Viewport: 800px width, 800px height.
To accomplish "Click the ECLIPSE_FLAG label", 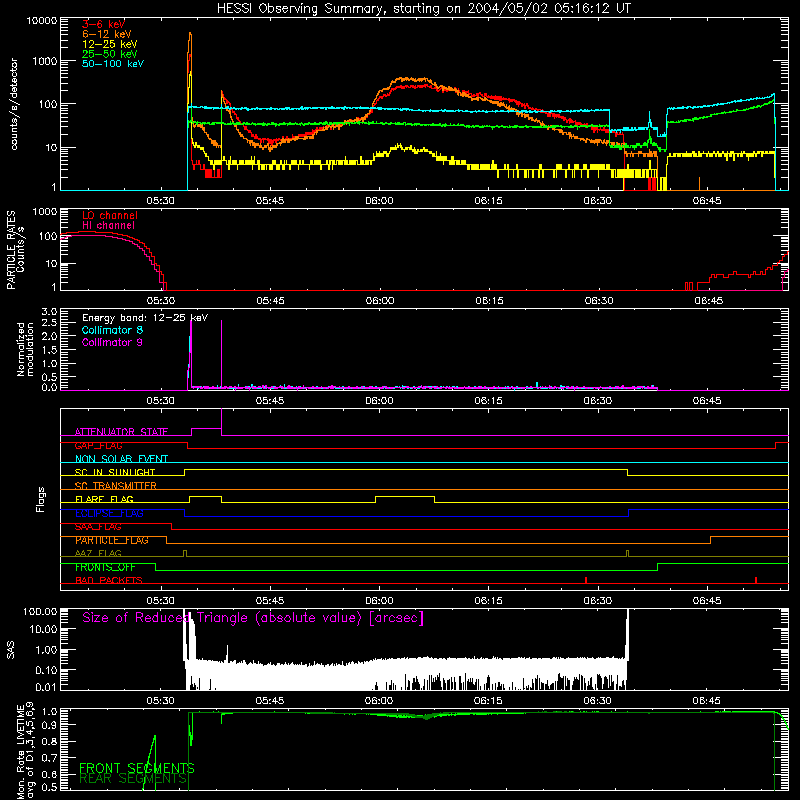I will pyautogui.click(x=109, y=513).
